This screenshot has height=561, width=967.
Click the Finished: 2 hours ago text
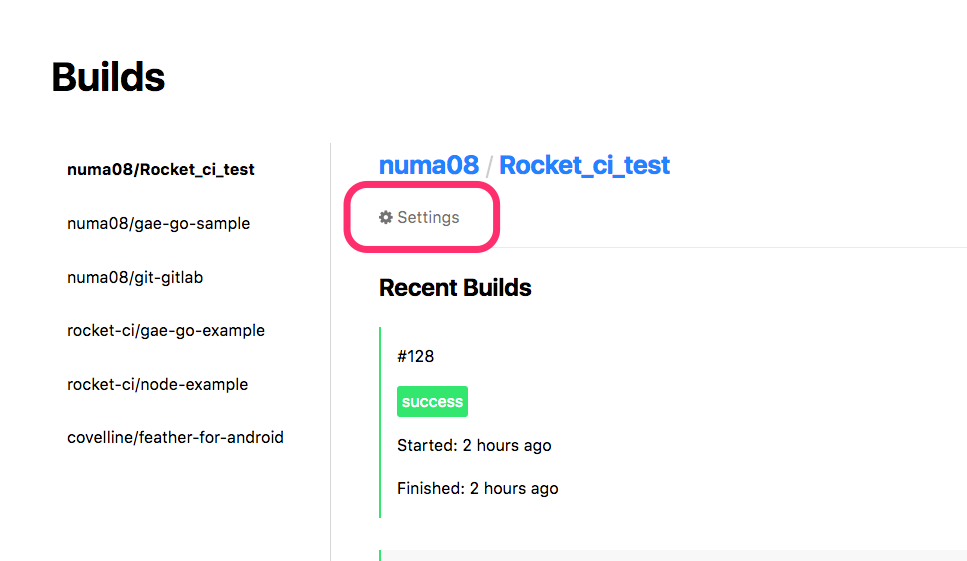pyautogui.click(x=478, y=488)
